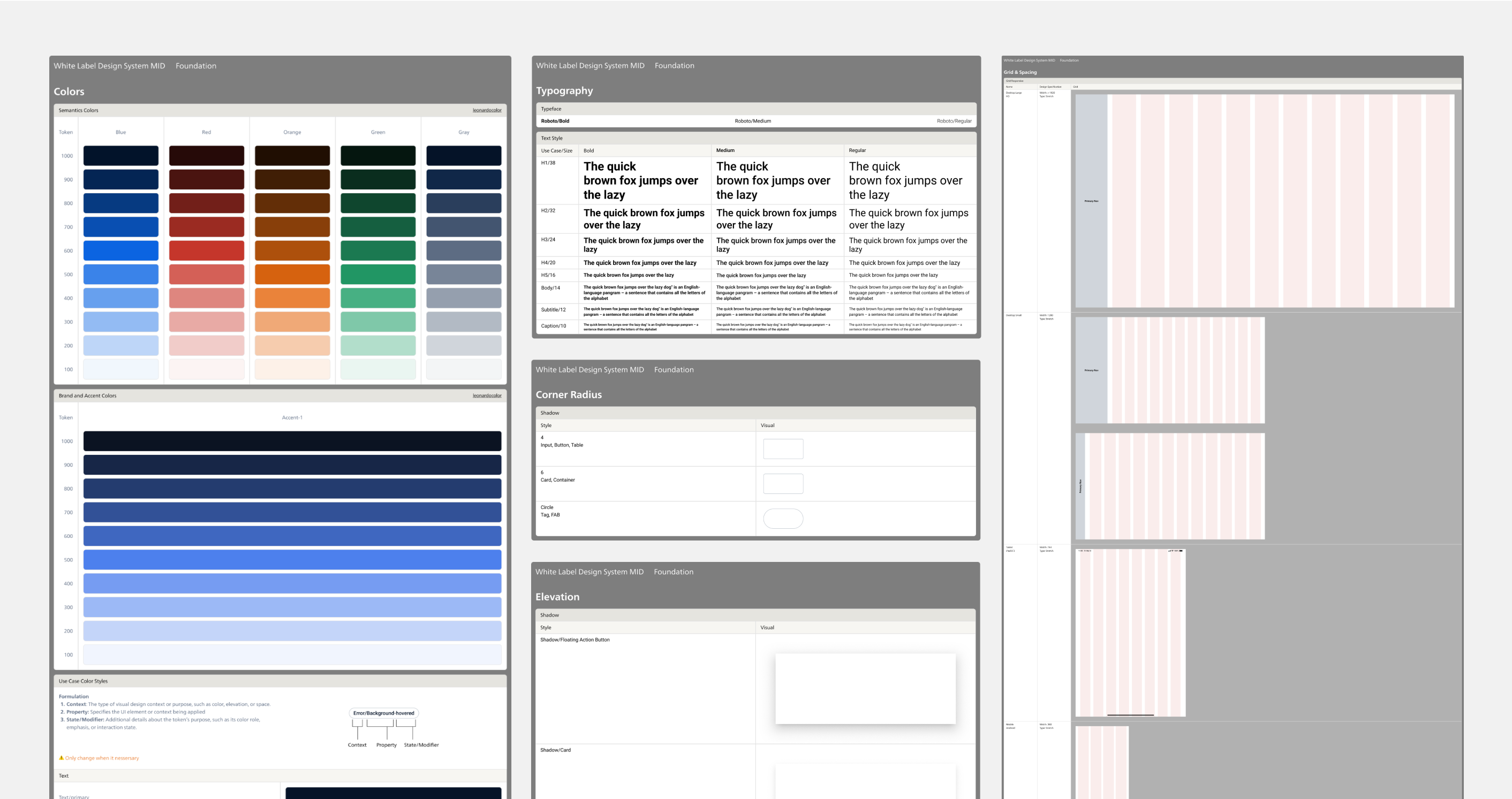Select the Roboto/Regular typeface label
This screenshot has height=799, width=1512.
(x=955, y=121)
